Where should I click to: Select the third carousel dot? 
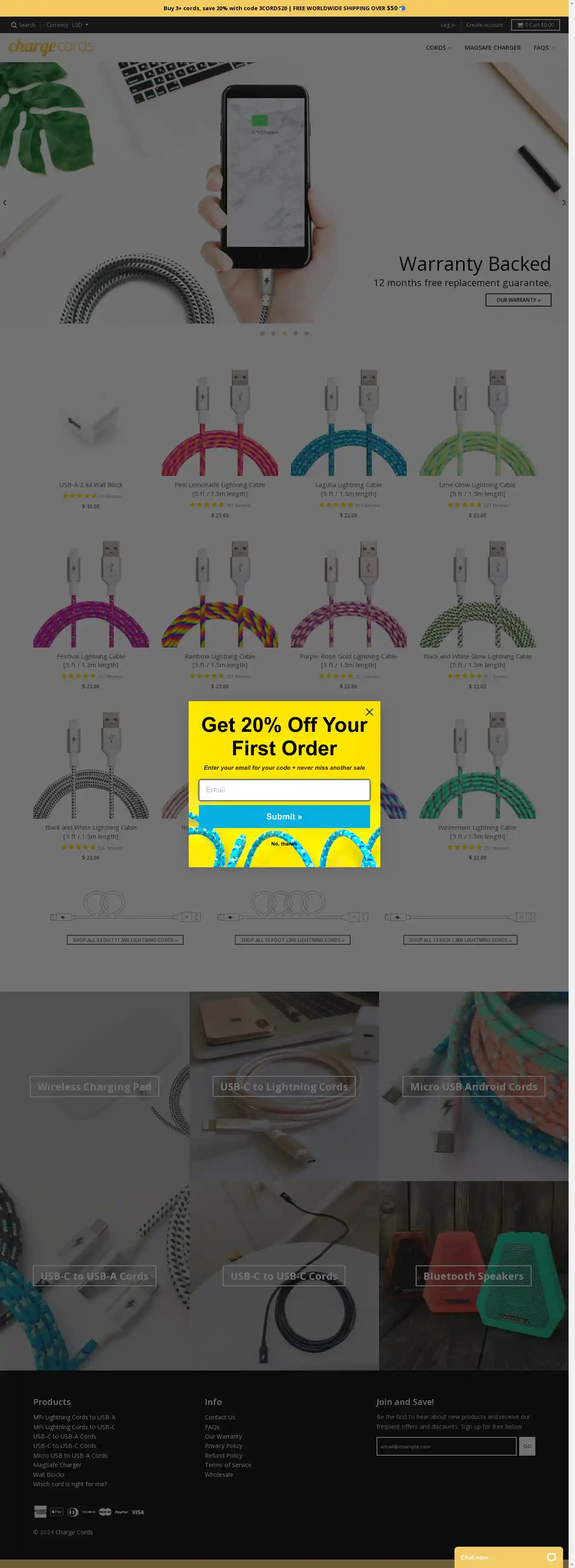(285, 333)
